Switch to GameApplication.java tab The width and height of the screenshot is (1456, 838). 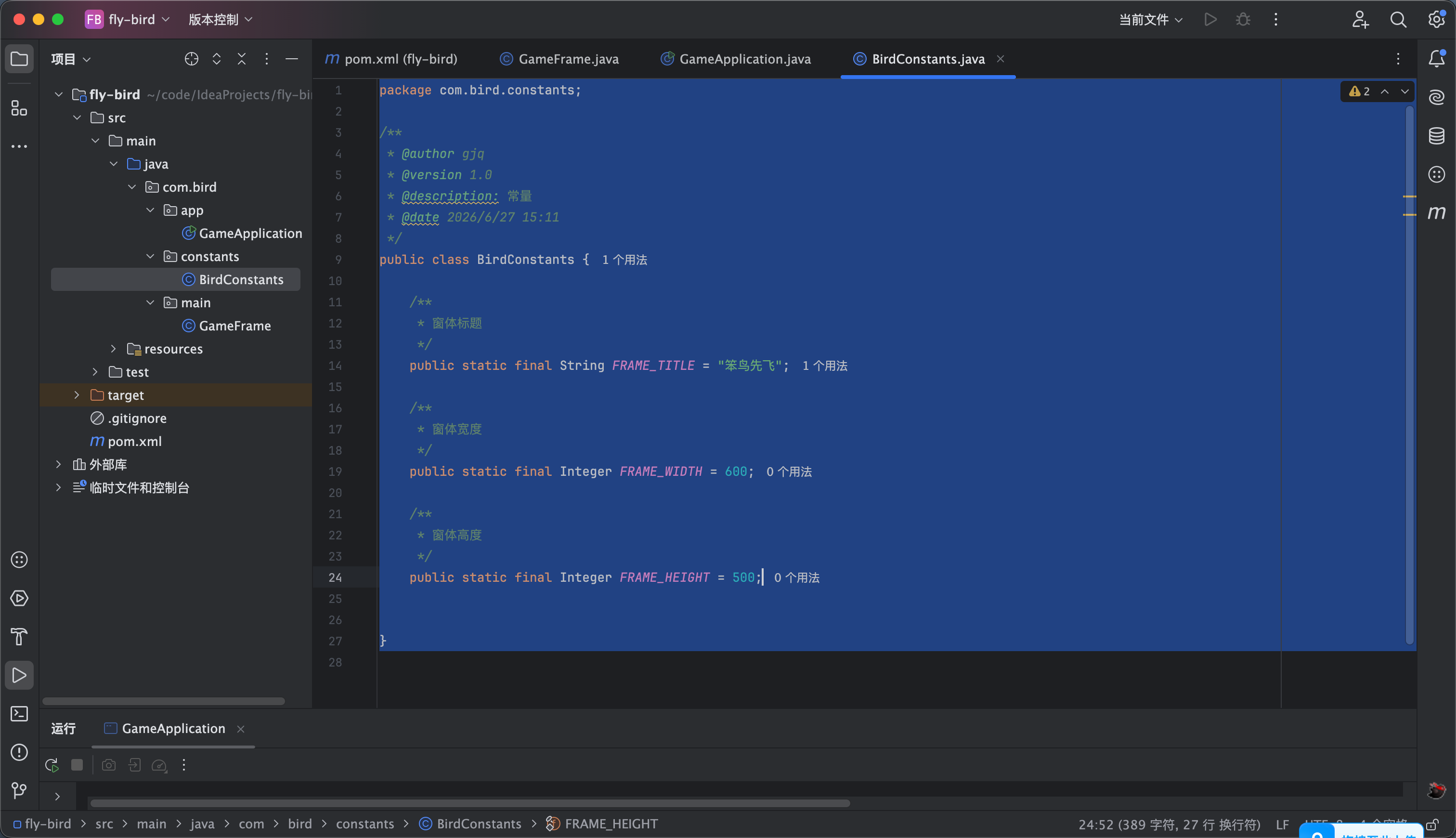(x=736, y=59)
